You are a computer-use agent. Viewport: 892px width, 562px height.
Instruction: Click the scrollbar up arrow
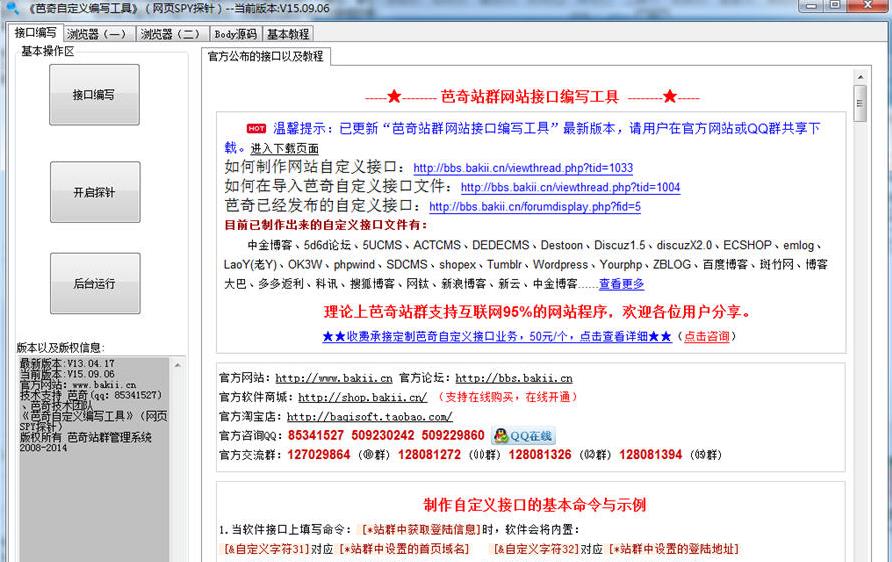click(x=859, y=75)
